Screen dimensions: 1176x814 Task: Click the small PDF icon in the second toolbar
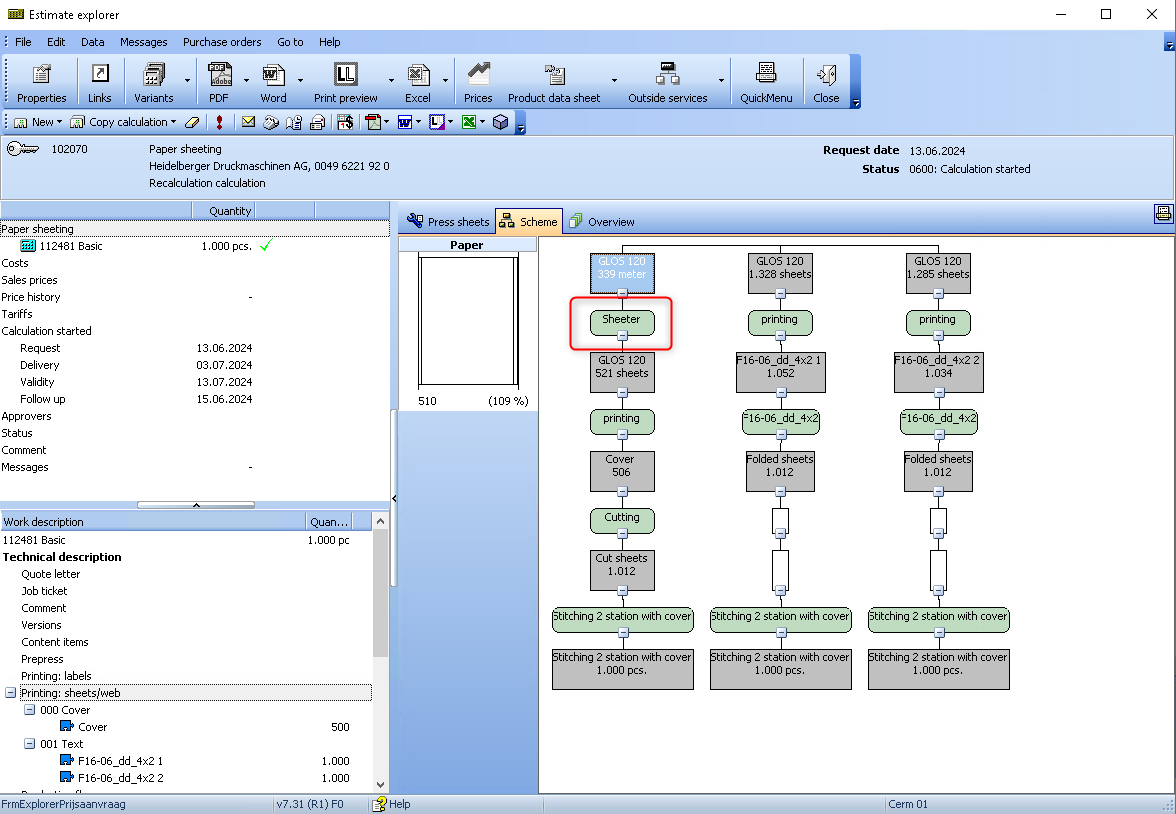click(x=373, y=122)
